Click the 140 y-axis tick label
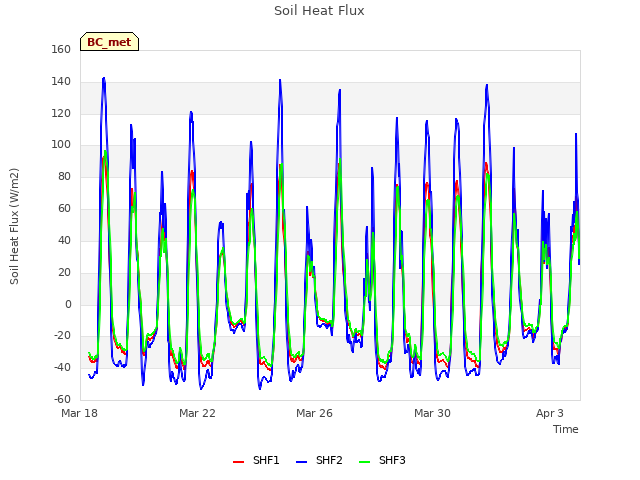The image size is (640, 480). point(61,82)
